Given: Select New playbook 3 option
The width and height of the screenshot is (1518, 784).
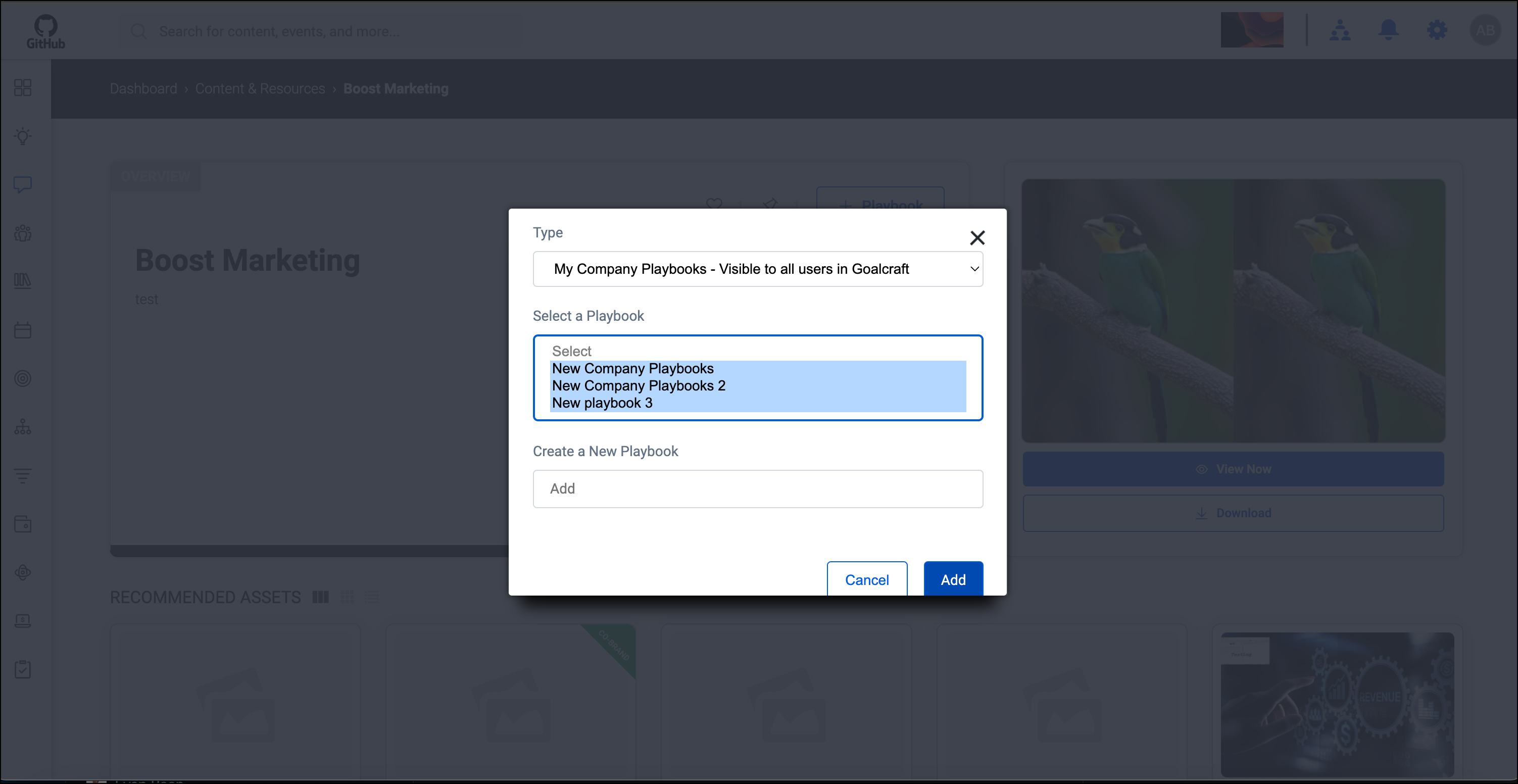Looking at the screenshot, I should click(758, 403).
